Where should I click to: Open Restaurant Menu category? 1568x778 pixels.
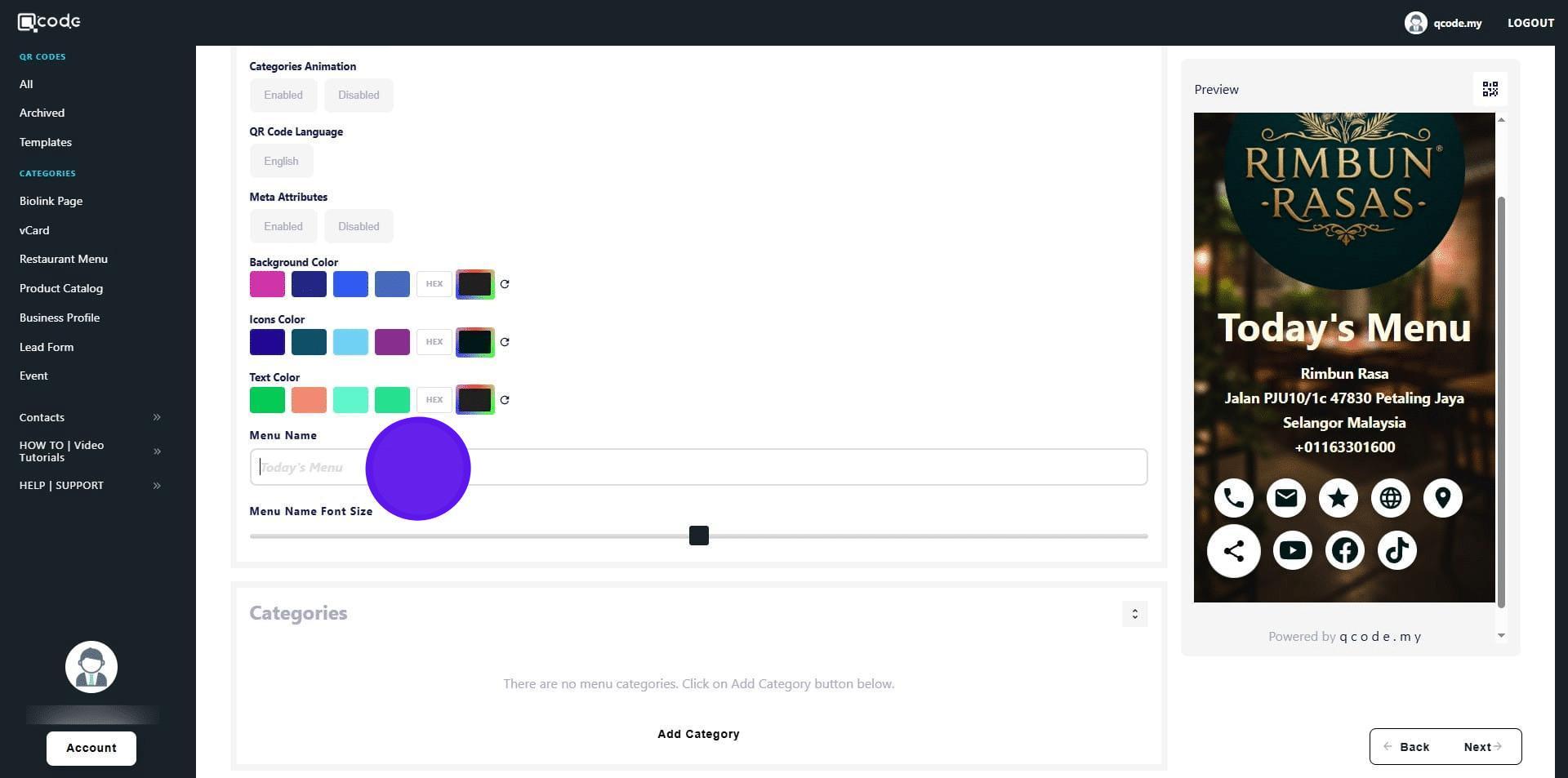tap(64, 259)
